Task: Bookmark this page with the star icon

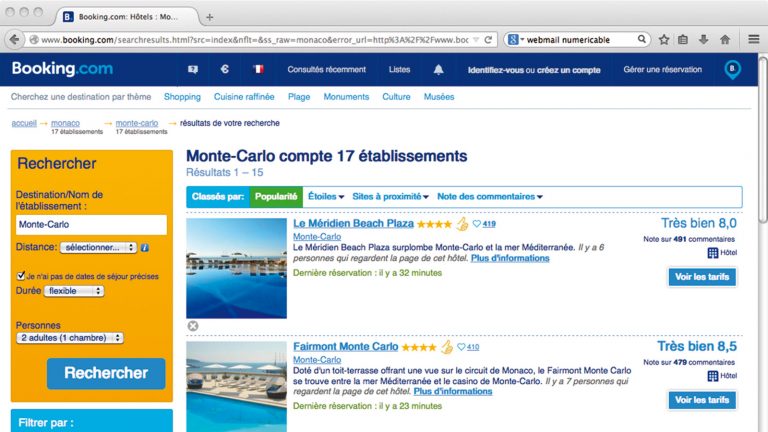Action: point(664,40)
